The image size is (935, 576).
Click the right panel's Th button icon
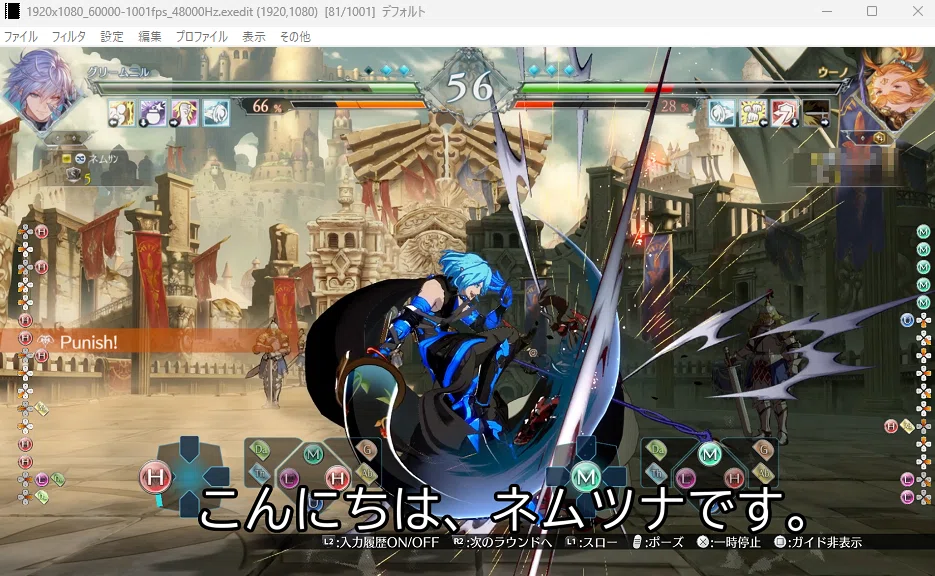(x=657, y=473)
